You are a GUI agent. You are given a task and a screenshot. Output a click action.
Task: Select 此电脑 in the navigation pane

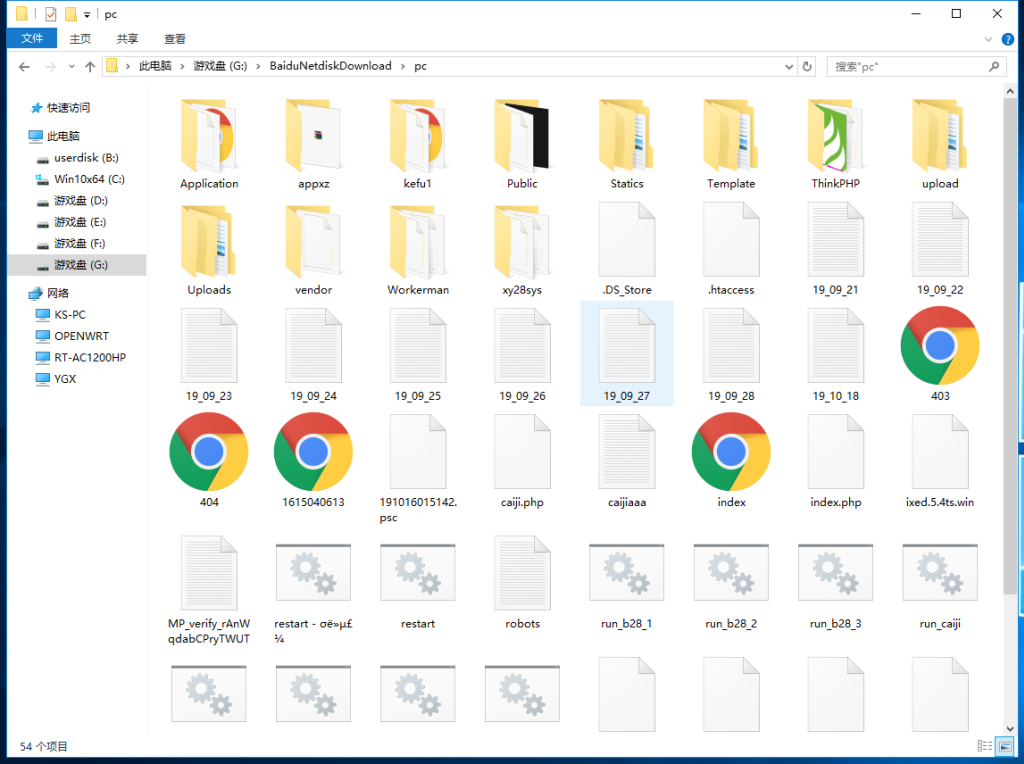click(x=63, y=136)
